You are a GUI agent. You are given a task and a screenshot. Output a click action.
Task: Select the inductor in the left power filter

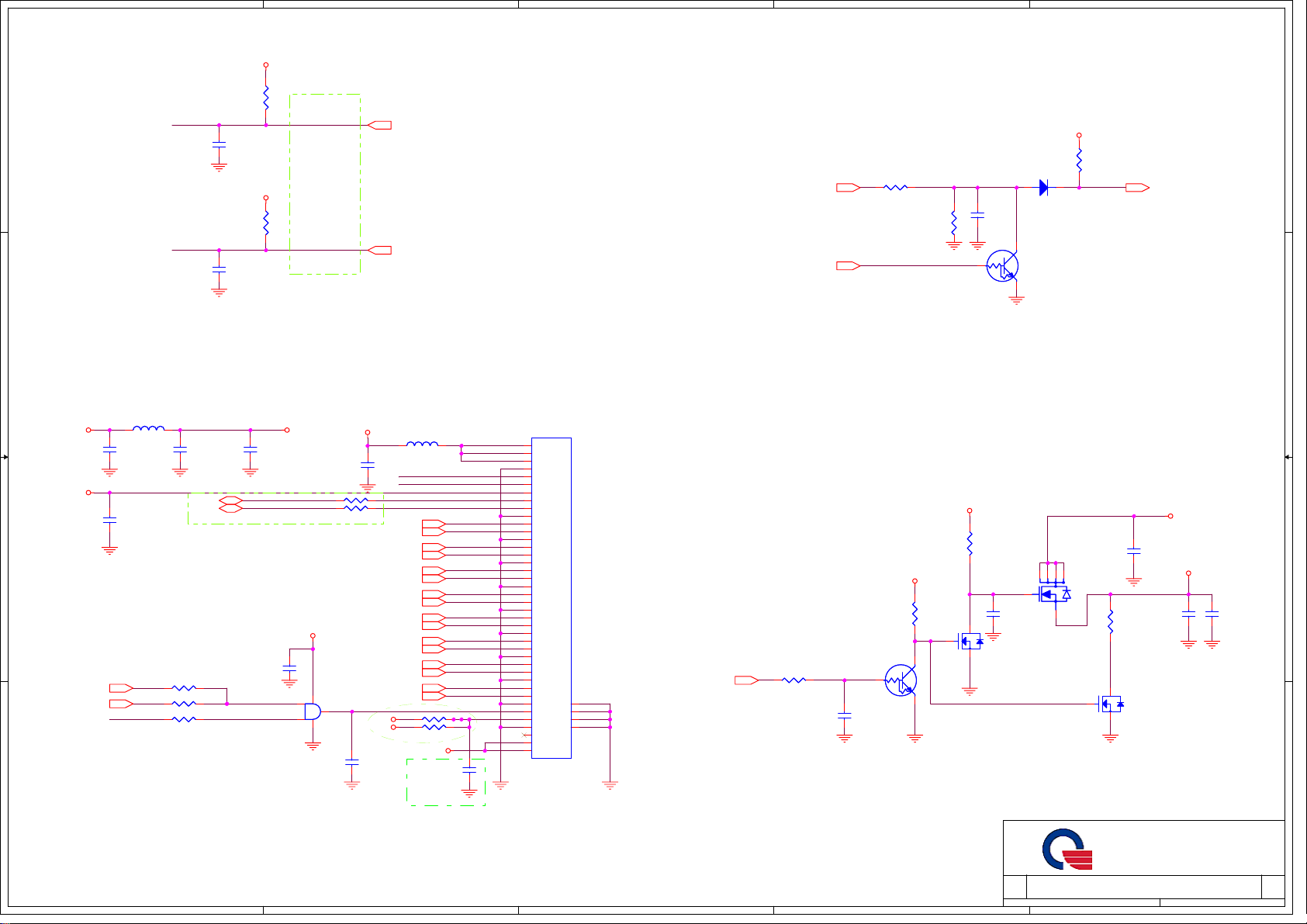[148, 428]
